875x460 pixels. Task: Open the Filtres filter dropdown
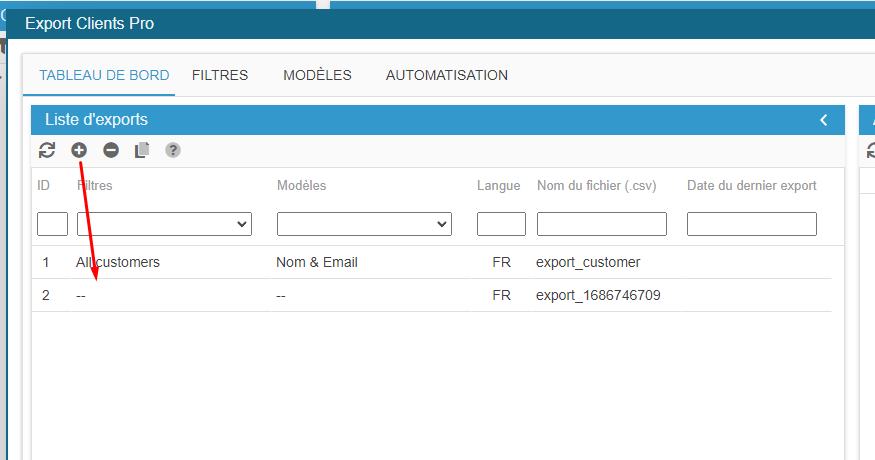(164, 224)
